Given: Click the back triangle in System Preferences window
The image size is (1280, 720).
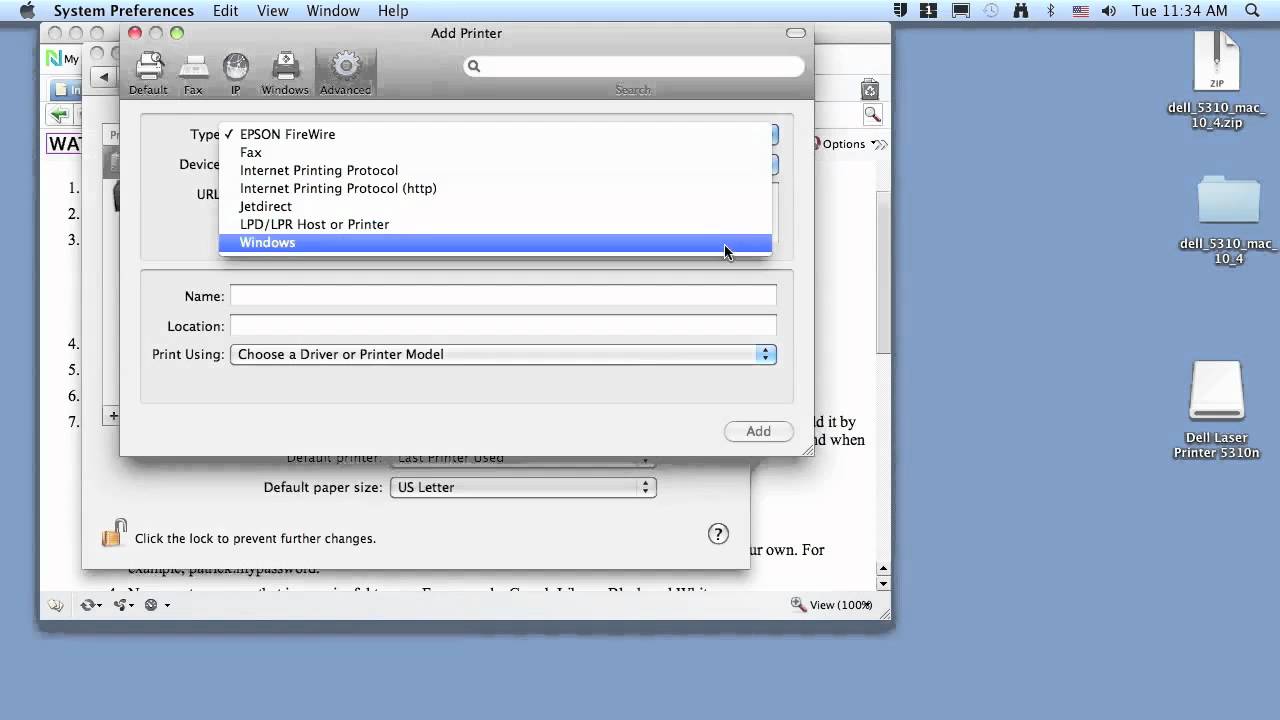Looking at the screenshot, I should pyautogui.click(x=104, y=77).
